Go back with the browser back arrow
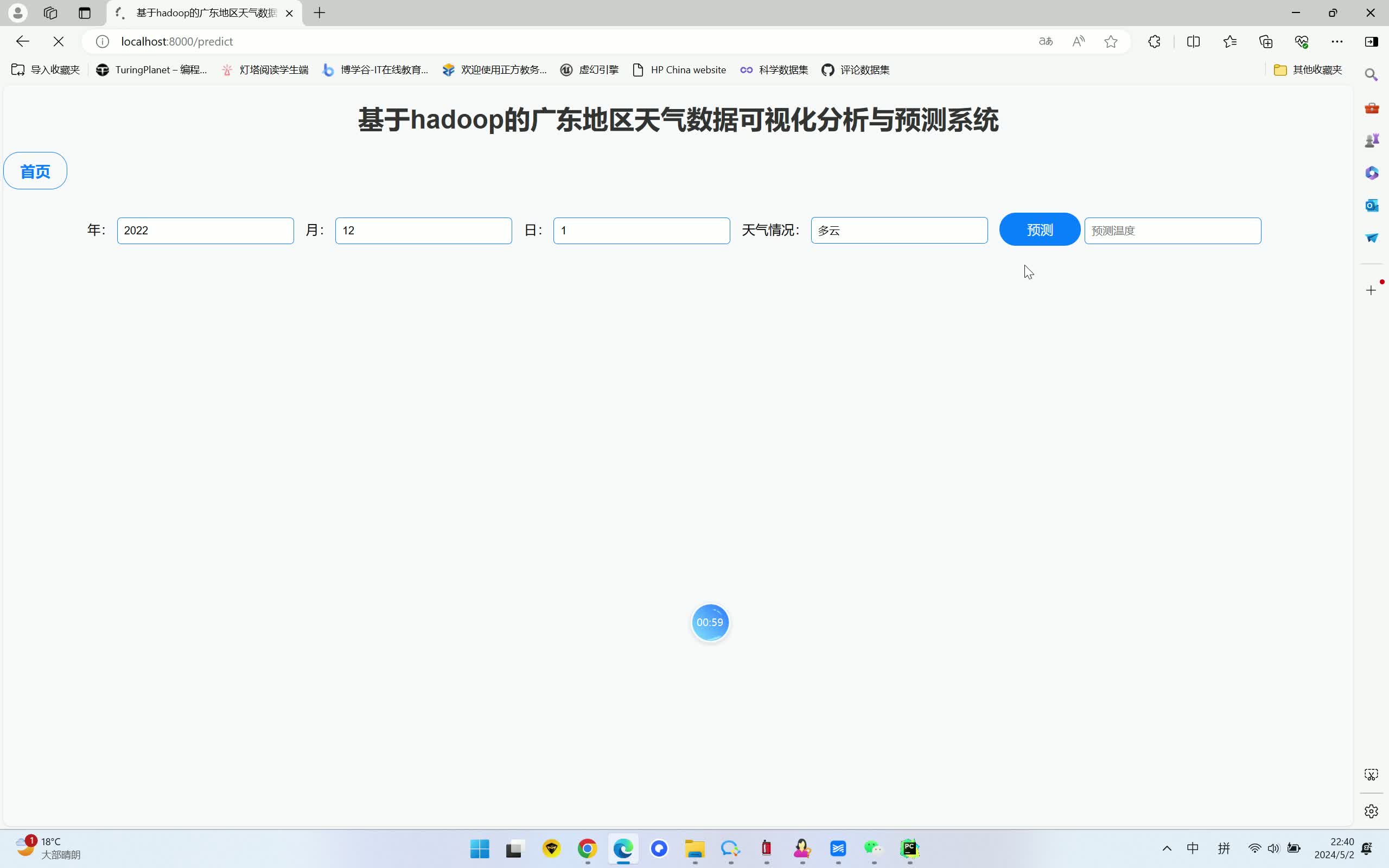Image resolution: width=1389 pixels, height=868 pixels. tap(22, 41)
